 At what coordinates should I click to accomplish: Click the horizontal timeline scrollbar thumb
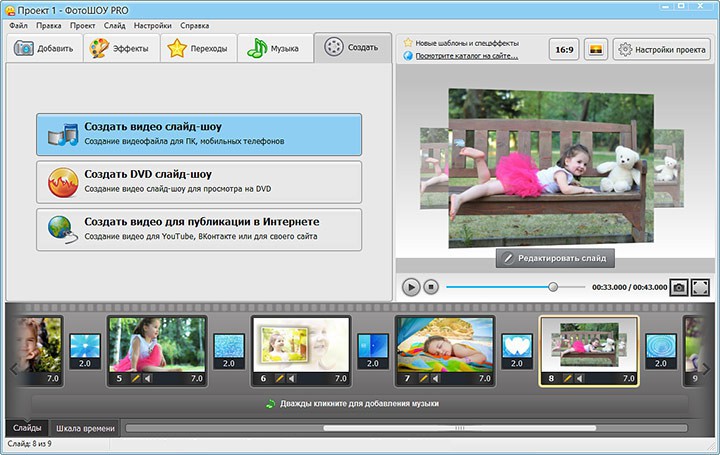(459, 428)
